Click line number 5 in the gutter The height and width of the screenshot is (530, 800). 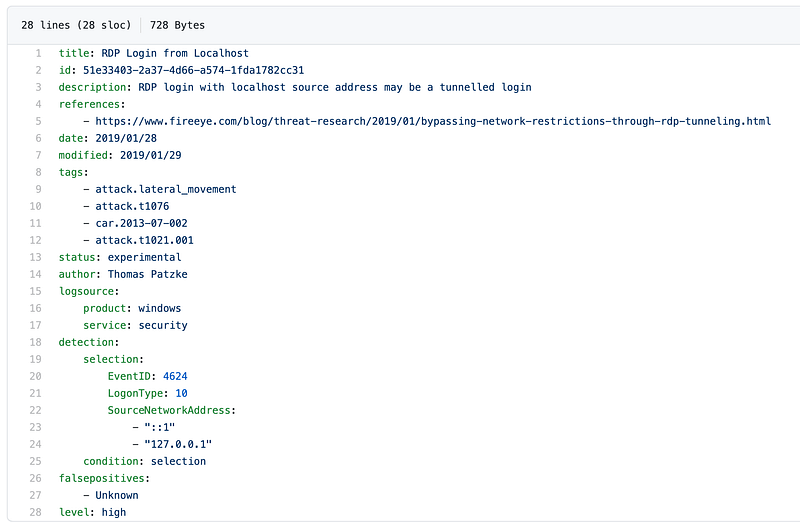[x=37, y=121]
